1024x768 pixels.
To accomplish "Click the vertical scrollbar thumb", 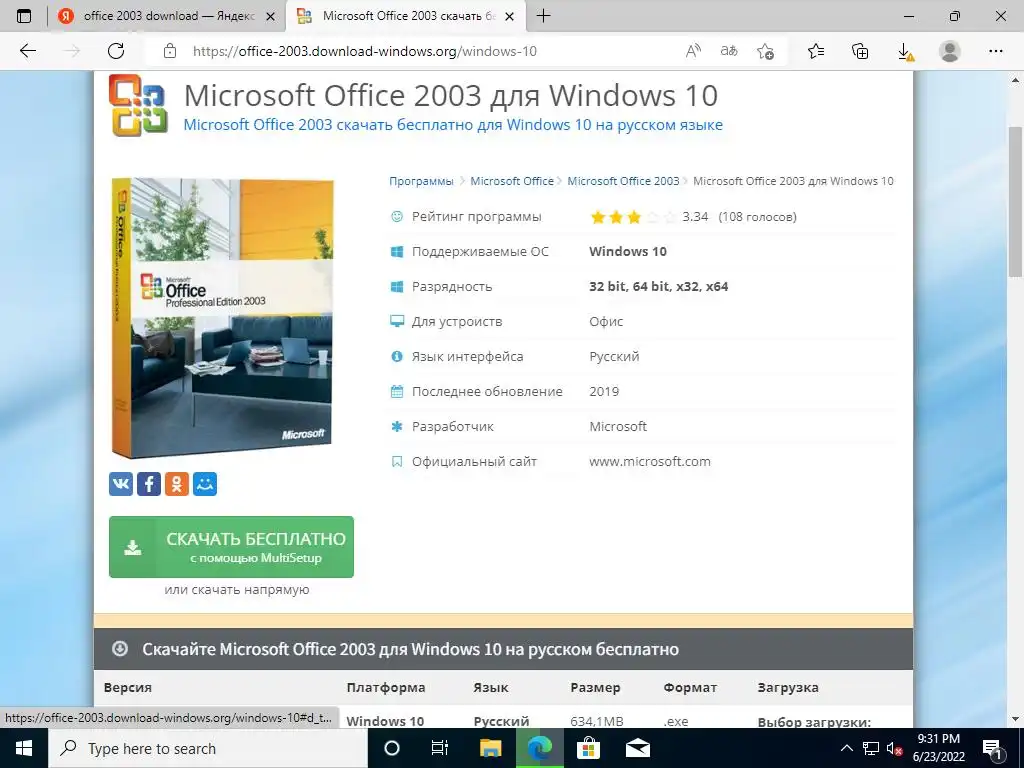I will [1015, 201].
